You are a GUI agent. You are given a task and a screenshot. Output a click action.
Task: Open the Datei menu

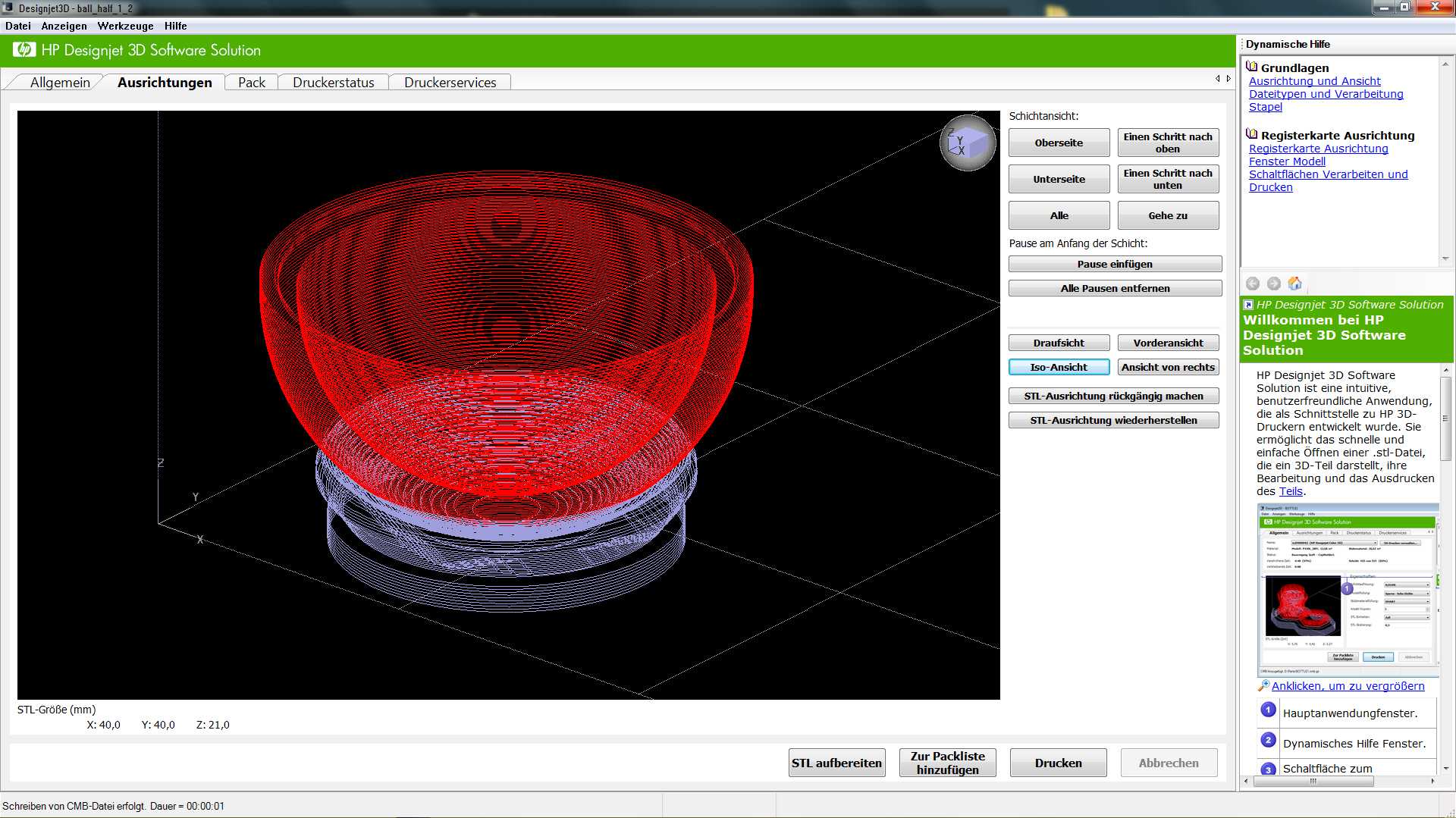click(x=18, y=26)
